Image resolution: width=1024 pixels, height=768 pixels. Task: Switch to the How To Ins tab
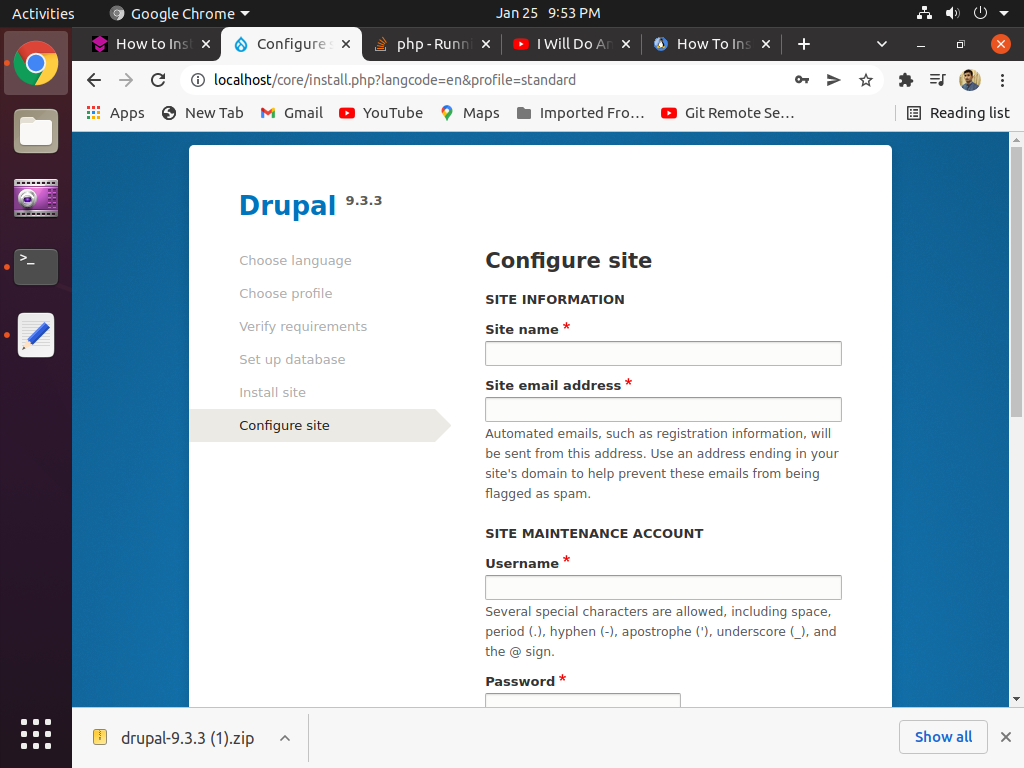click(712, 44)
